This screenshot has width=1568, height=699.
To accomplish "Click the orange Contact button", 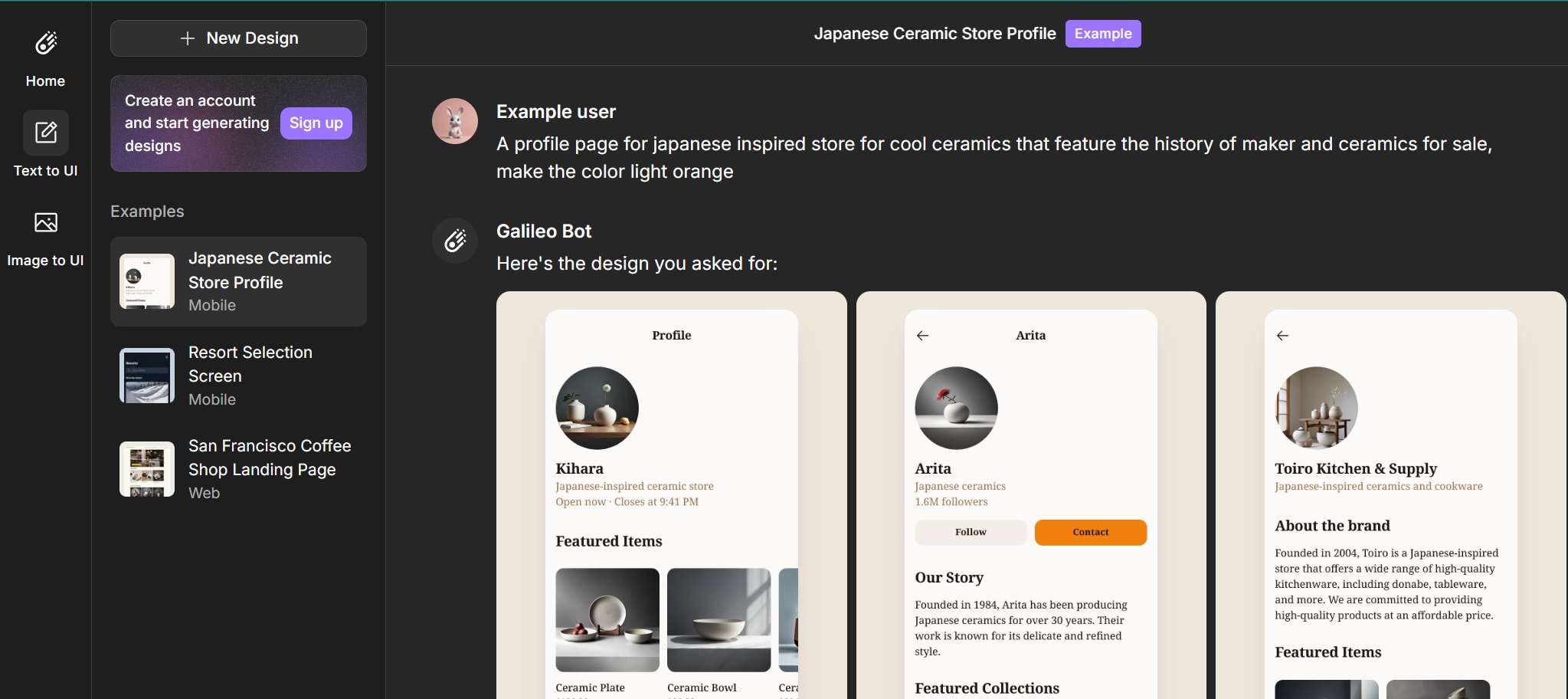I will 1090,533.
